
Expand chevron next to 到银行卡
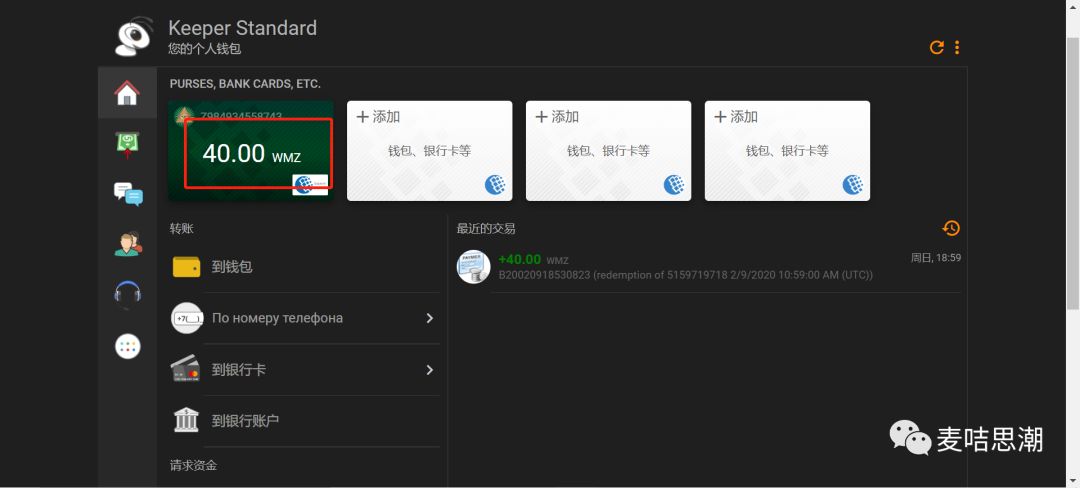coord(430,370)
